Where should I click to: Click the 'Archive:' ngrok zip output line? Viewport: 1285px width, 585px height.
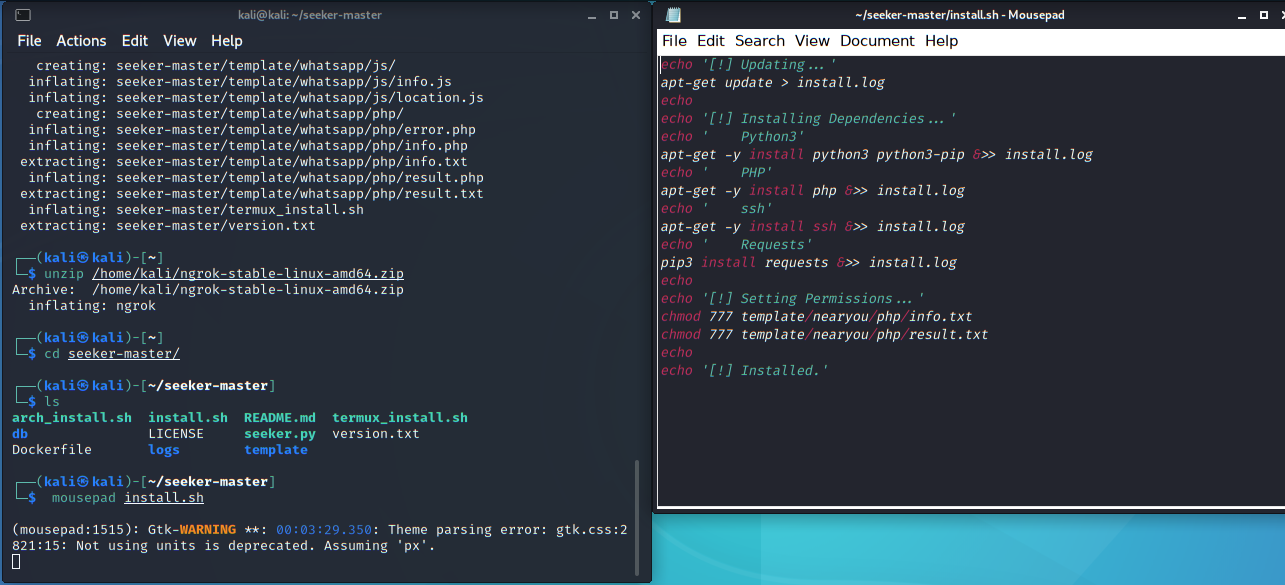pyautogui.click(x=208, y=289)
